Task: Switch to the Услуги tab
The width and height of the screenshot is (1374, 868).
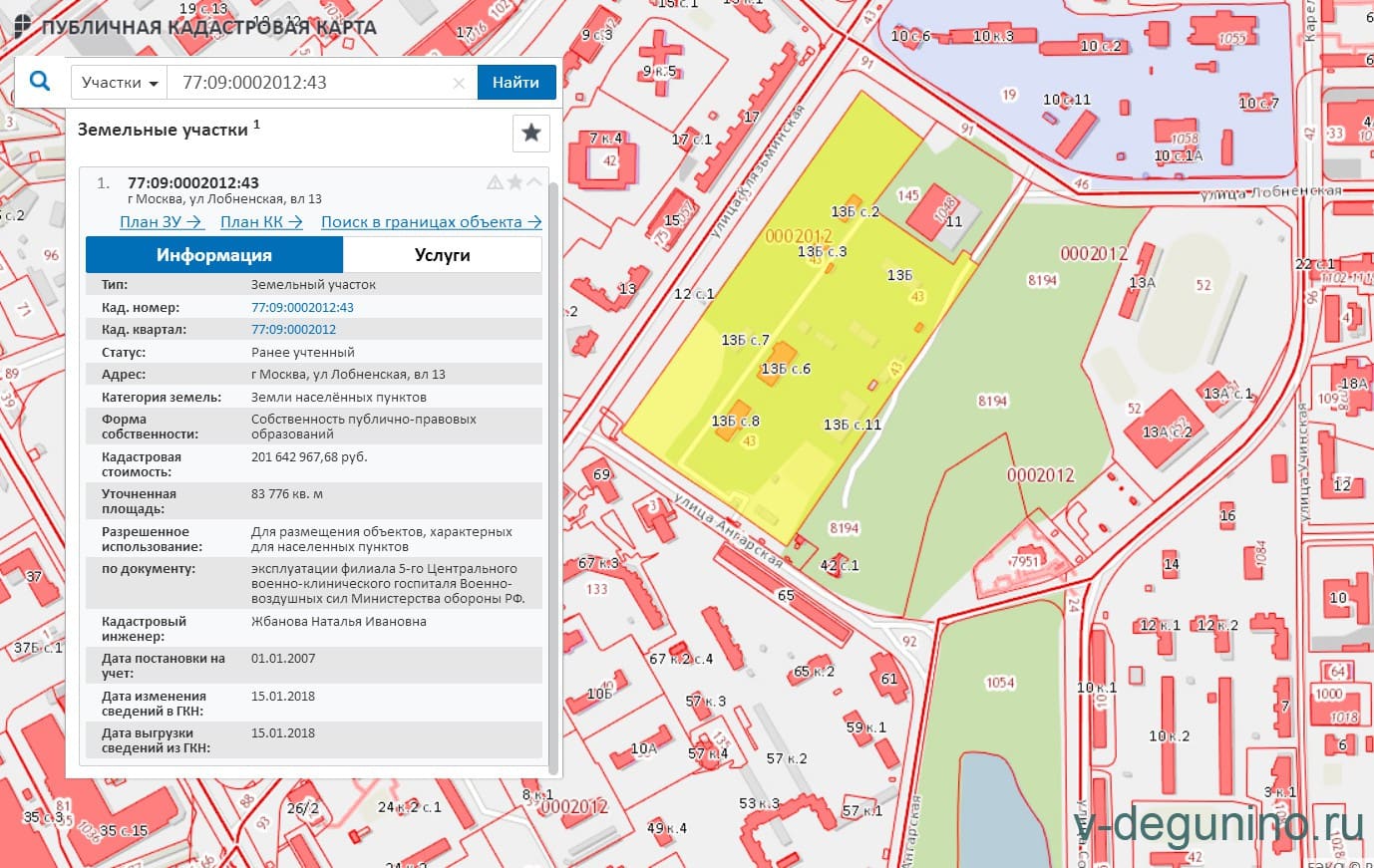Action: (442, 255)
